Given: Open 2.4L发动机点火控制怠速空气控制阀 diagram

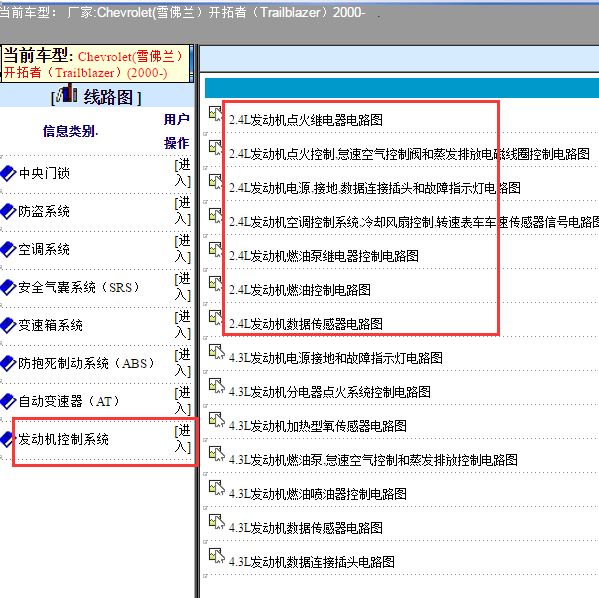Looking at the screenshot, I should [x=409, y=154].
